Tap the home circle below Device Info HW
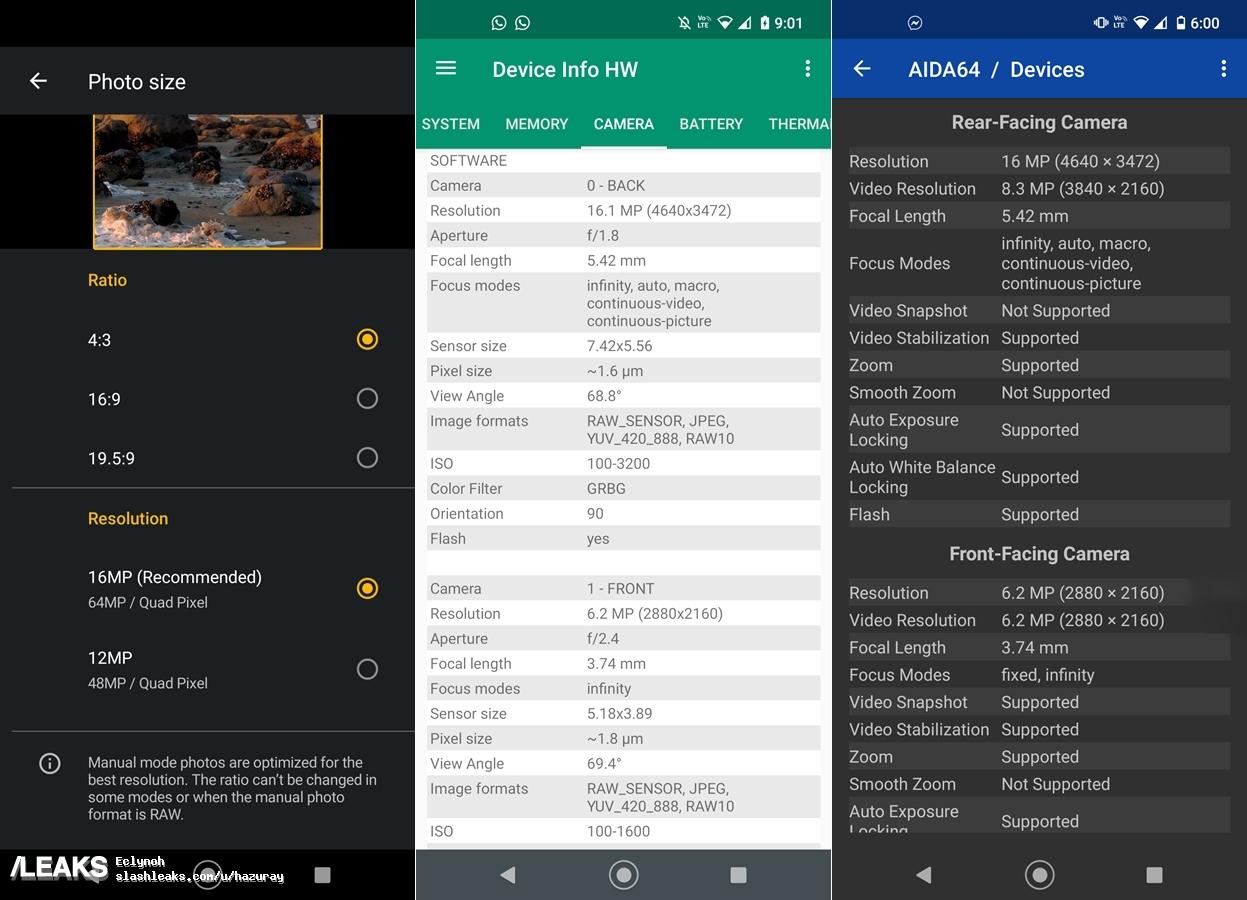1247x900 pixels. click(x=623, y=875)
